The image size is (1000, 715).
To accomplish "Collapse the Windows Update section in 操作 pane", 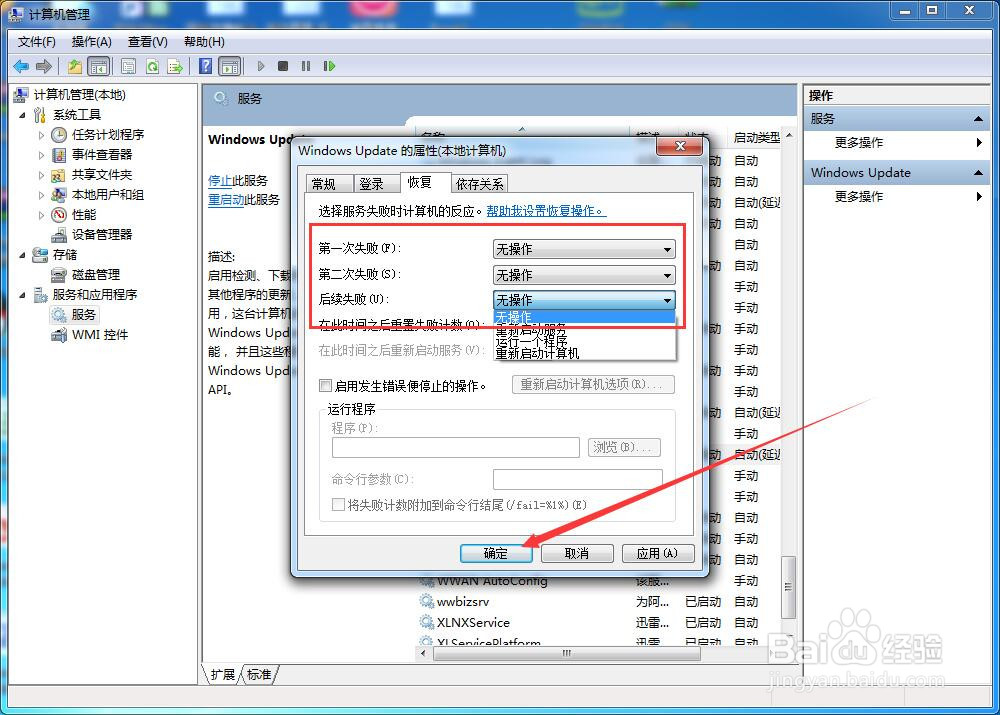I will (978, 173).
